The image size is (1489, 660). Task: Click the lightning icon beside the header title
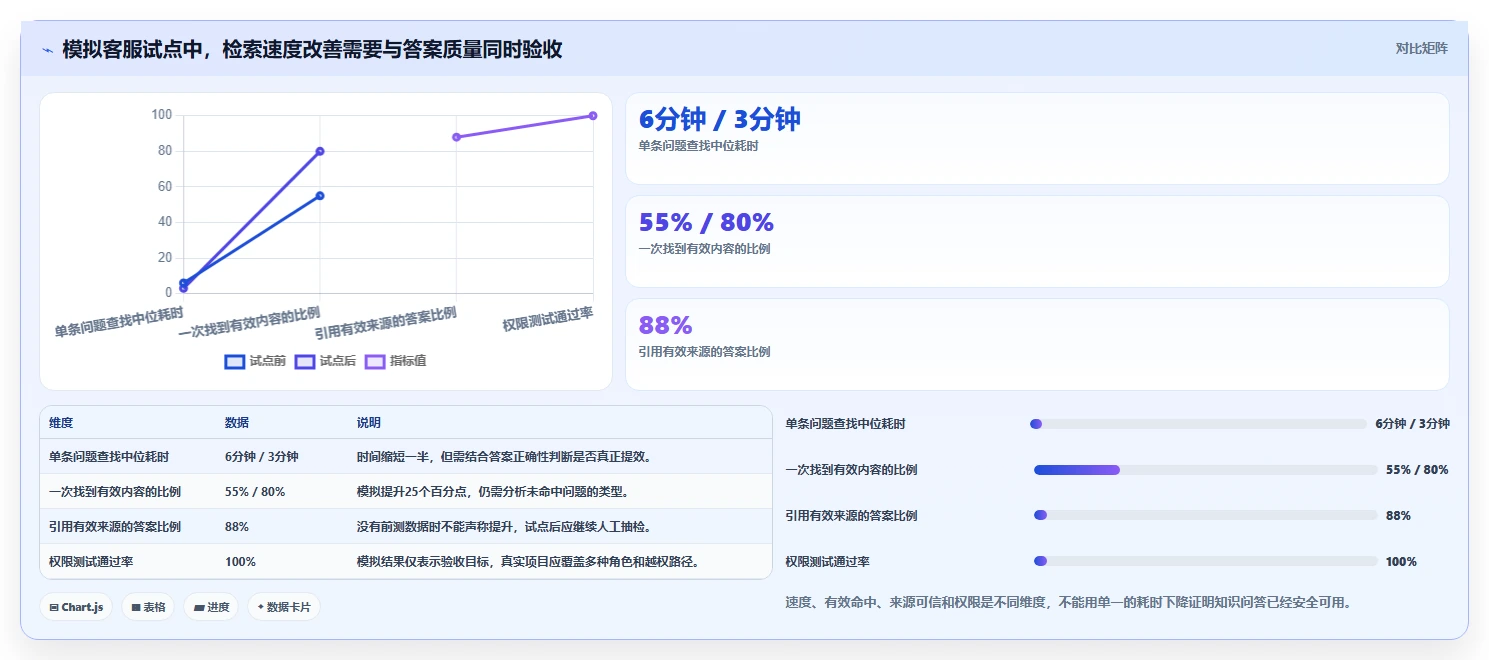tap(47, 49)
